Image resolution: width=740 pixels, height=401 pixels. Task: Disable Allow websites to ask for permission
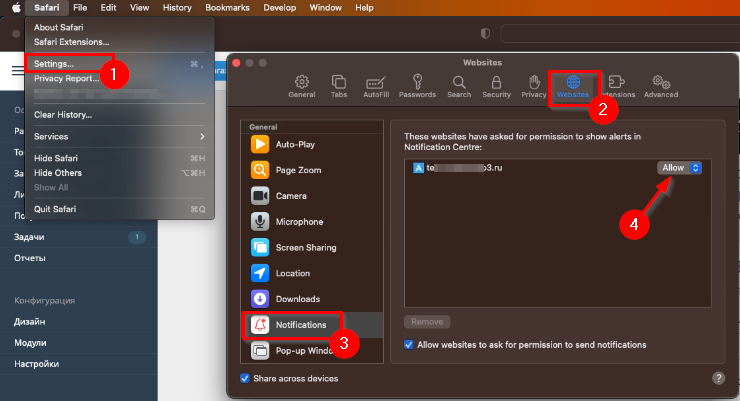pyautogui.click(x=409, y=344)
